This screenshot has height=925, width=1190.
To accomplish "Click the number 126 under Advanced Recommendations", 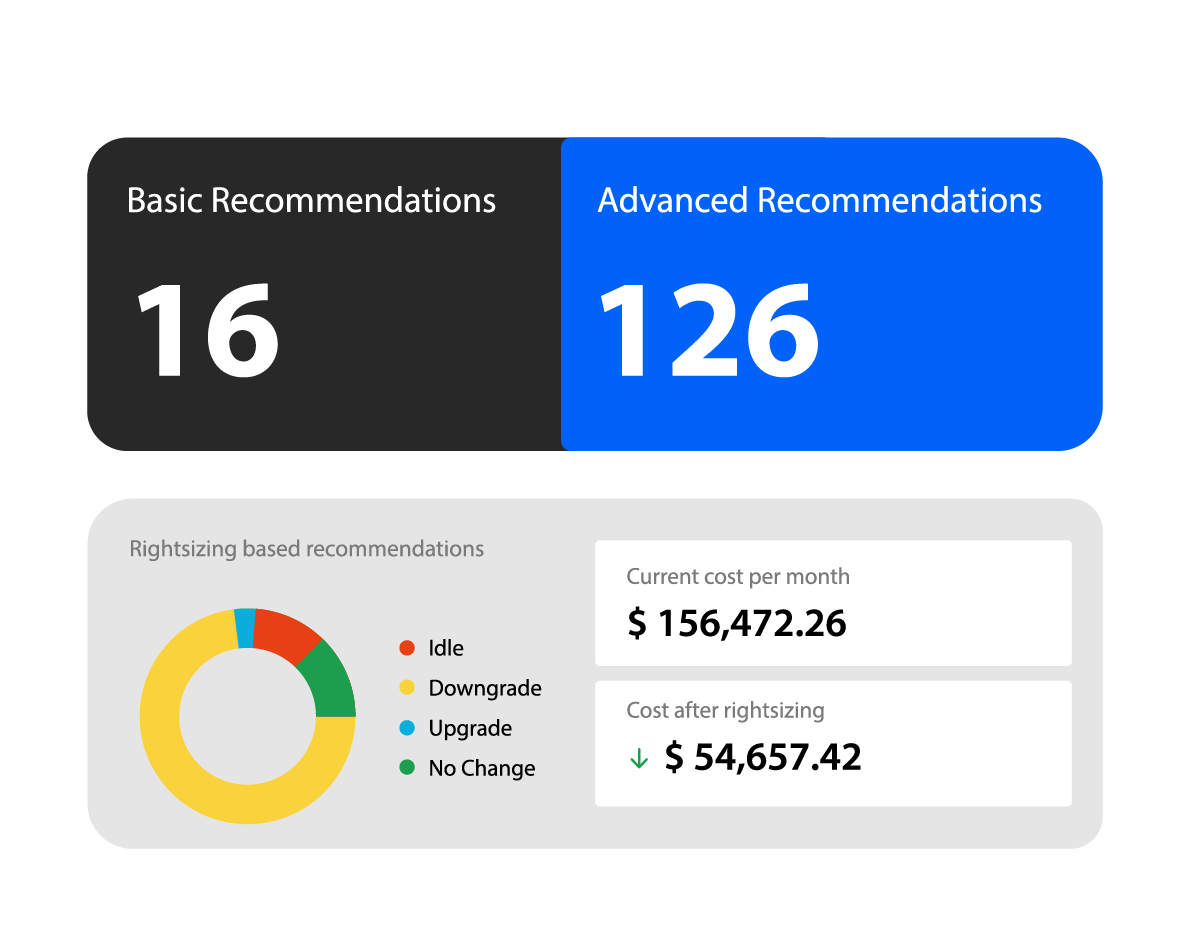I will click(708, 330).
